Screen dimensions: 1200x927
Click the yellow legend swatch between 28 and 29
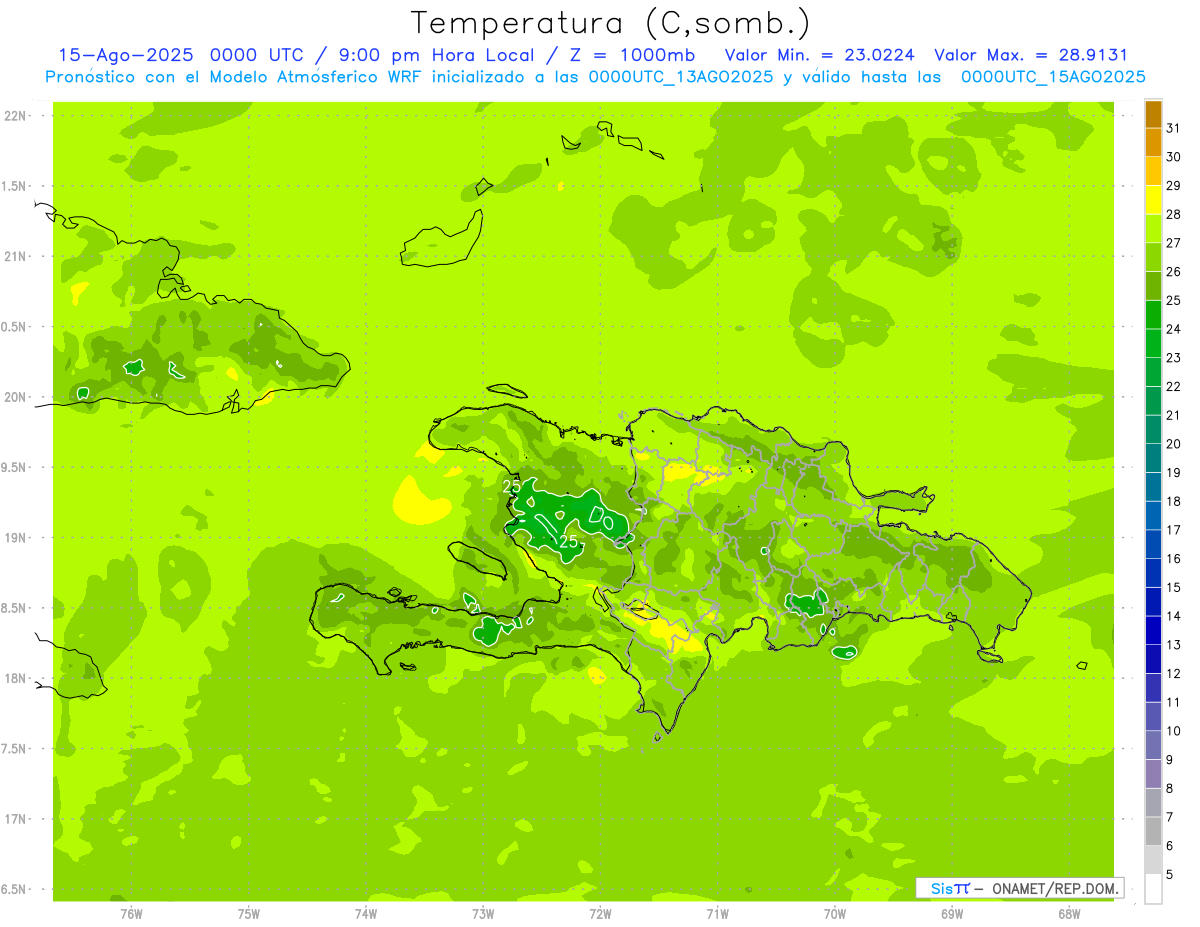tap(1153, 200)
